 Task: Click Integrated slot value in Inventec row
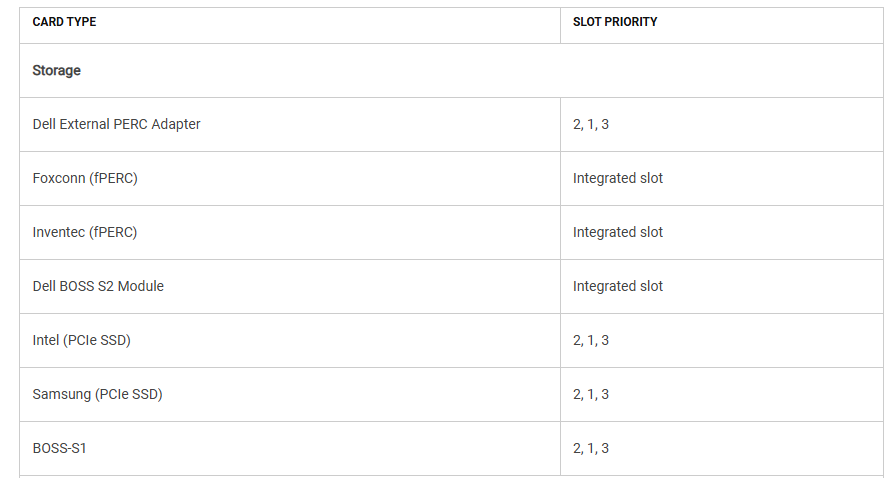click(617, 233)
